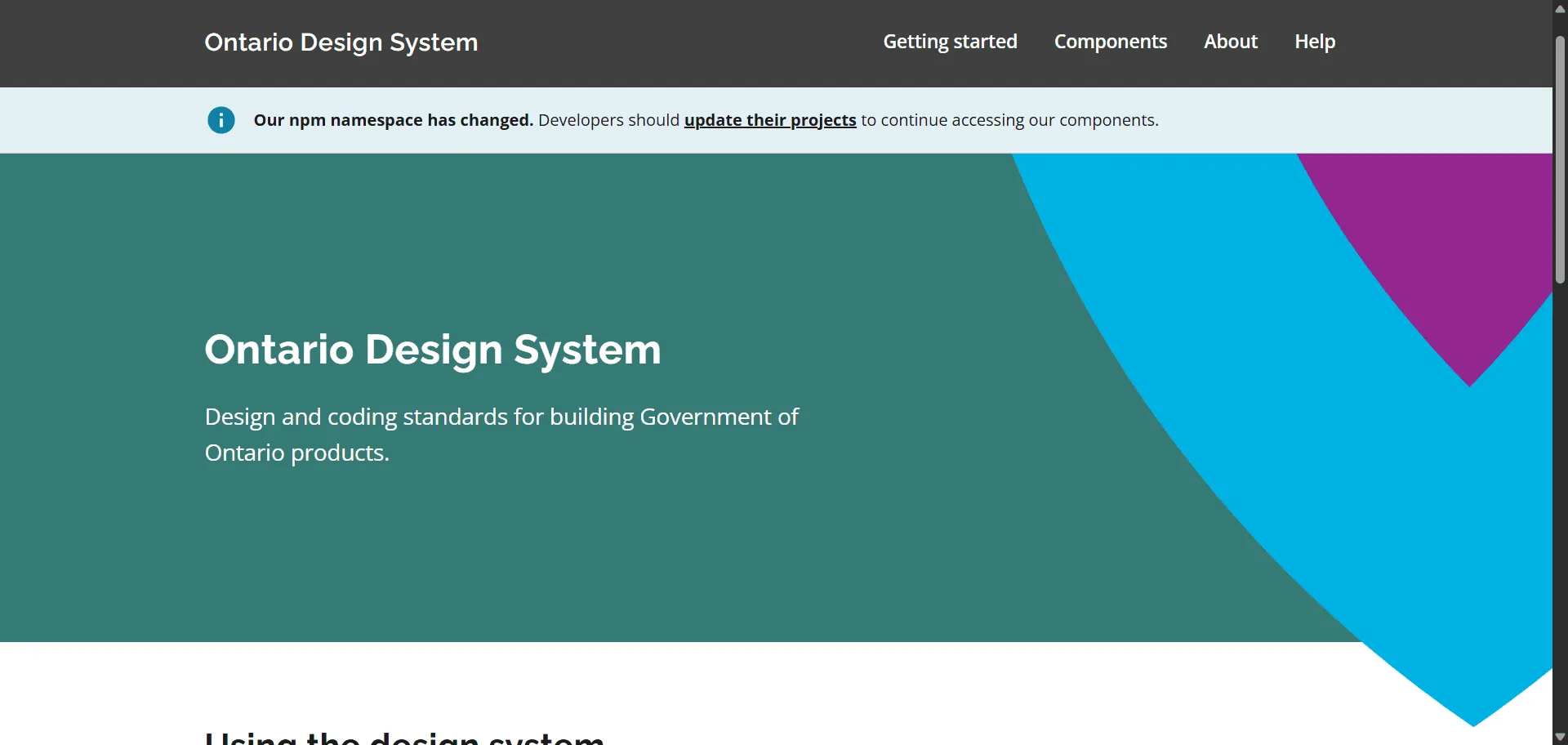Follow the "update their projects" link
1568x745 pixels.
(769, 120)
